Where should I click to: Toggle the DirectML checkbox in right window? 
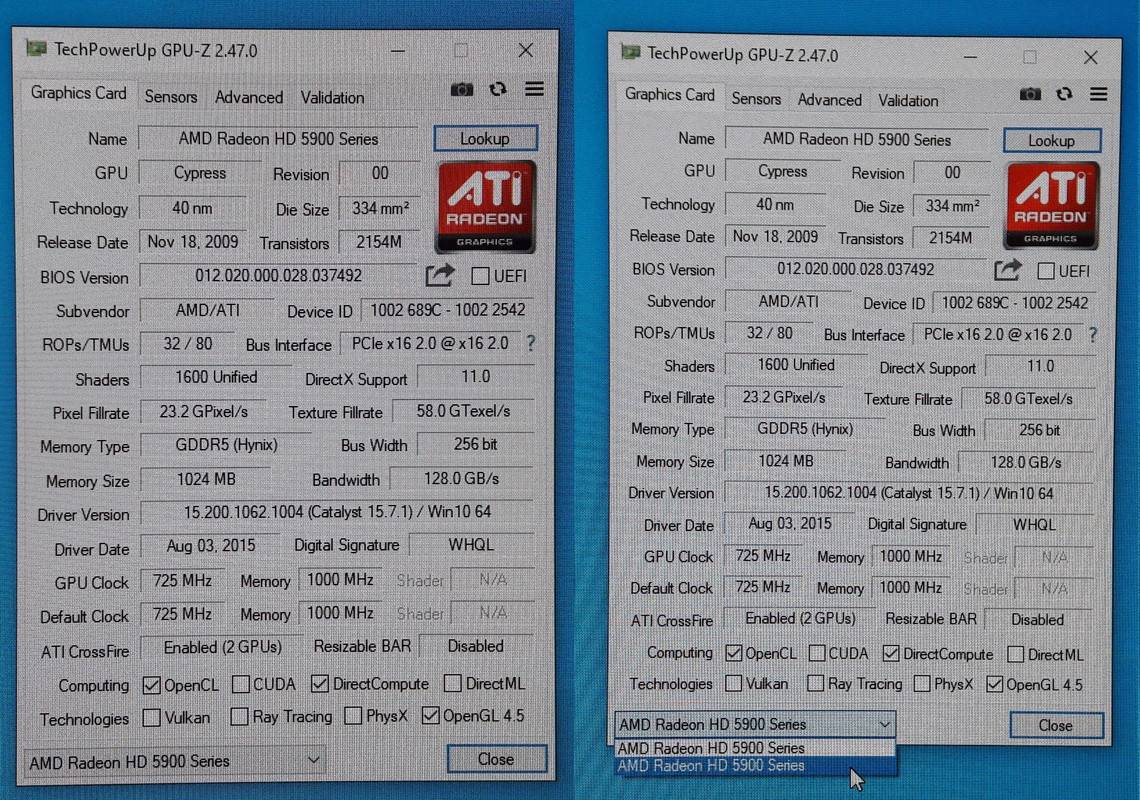1016,655
